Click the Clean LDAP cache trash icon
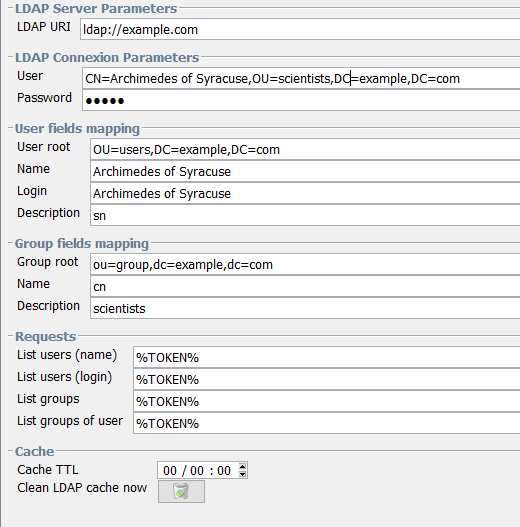Screen dimensions: 520x527 [x=181, y=491]
